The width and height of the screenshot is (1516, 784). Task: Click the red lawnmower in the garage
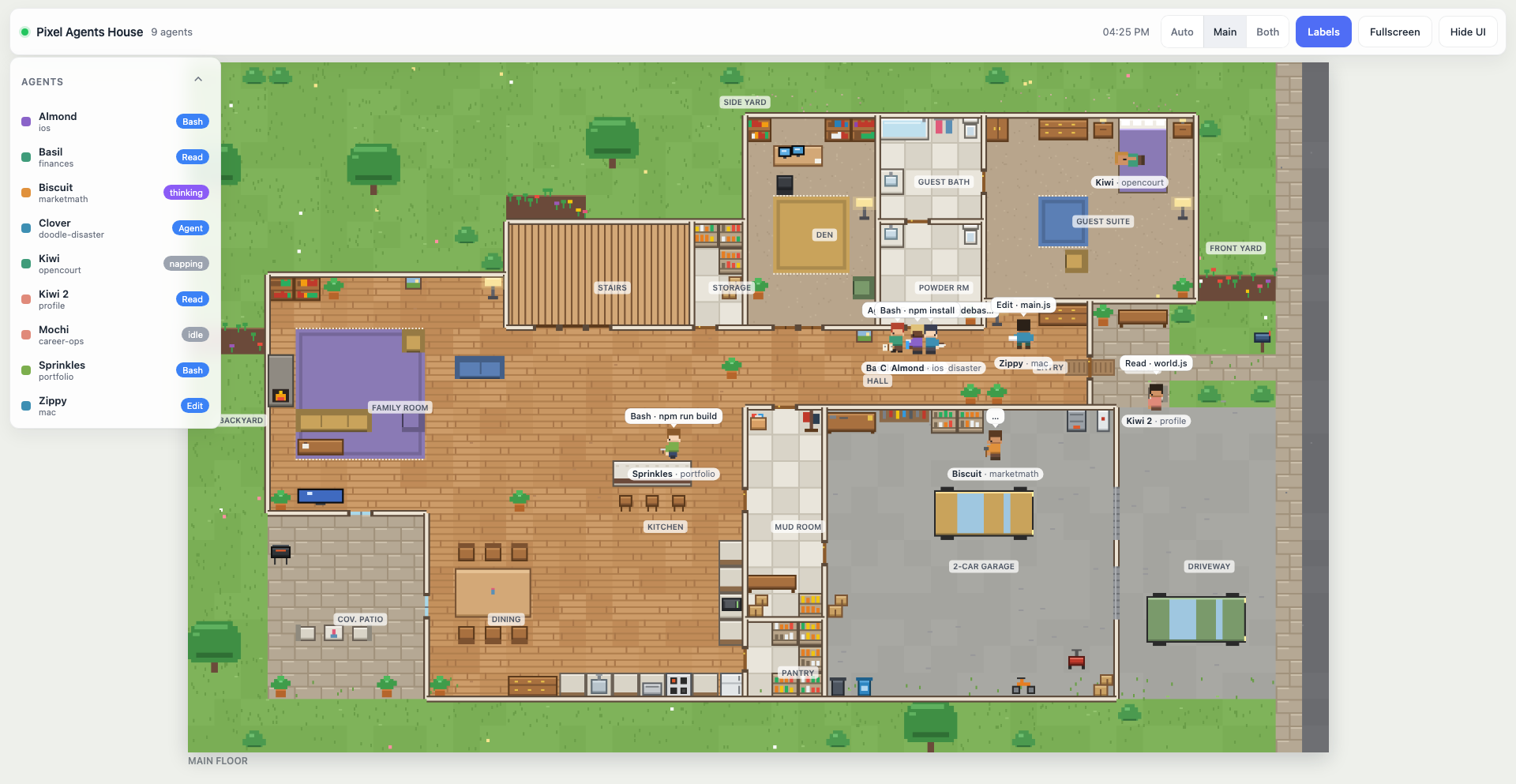pyautogui.click(x=1076, y=659)
